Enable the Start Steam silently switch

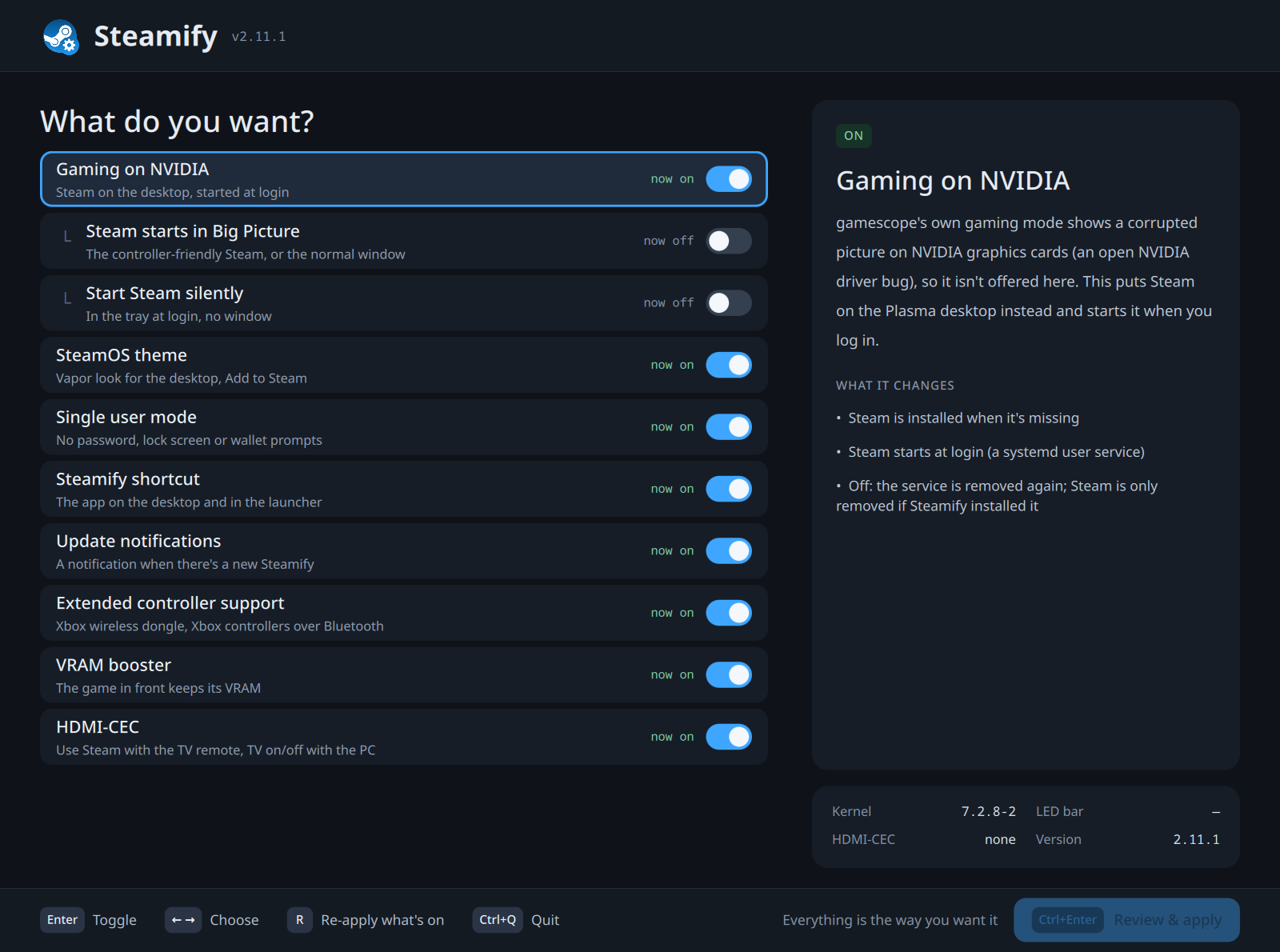729,303
